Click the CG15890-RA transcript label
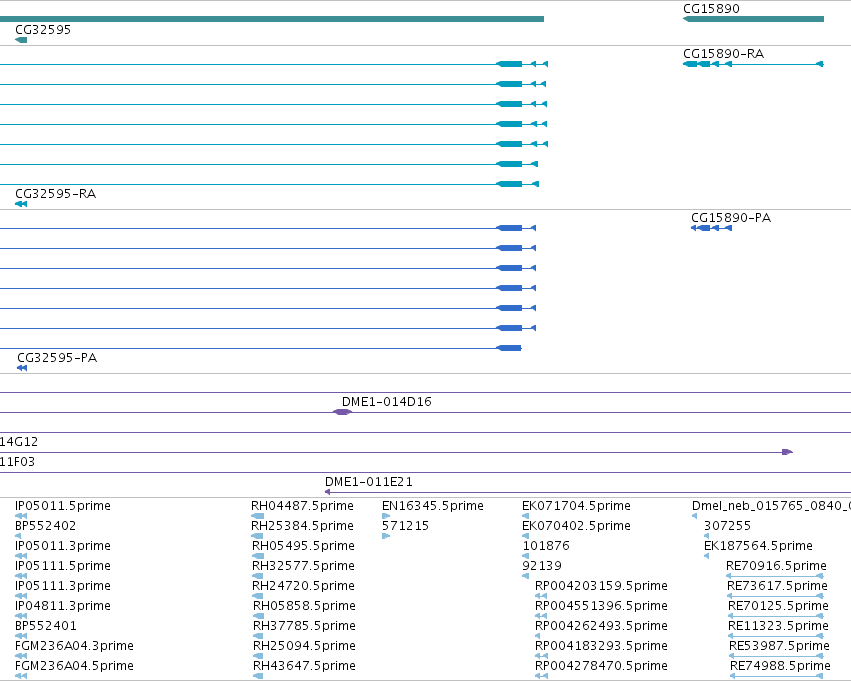 tap(723, 54)
